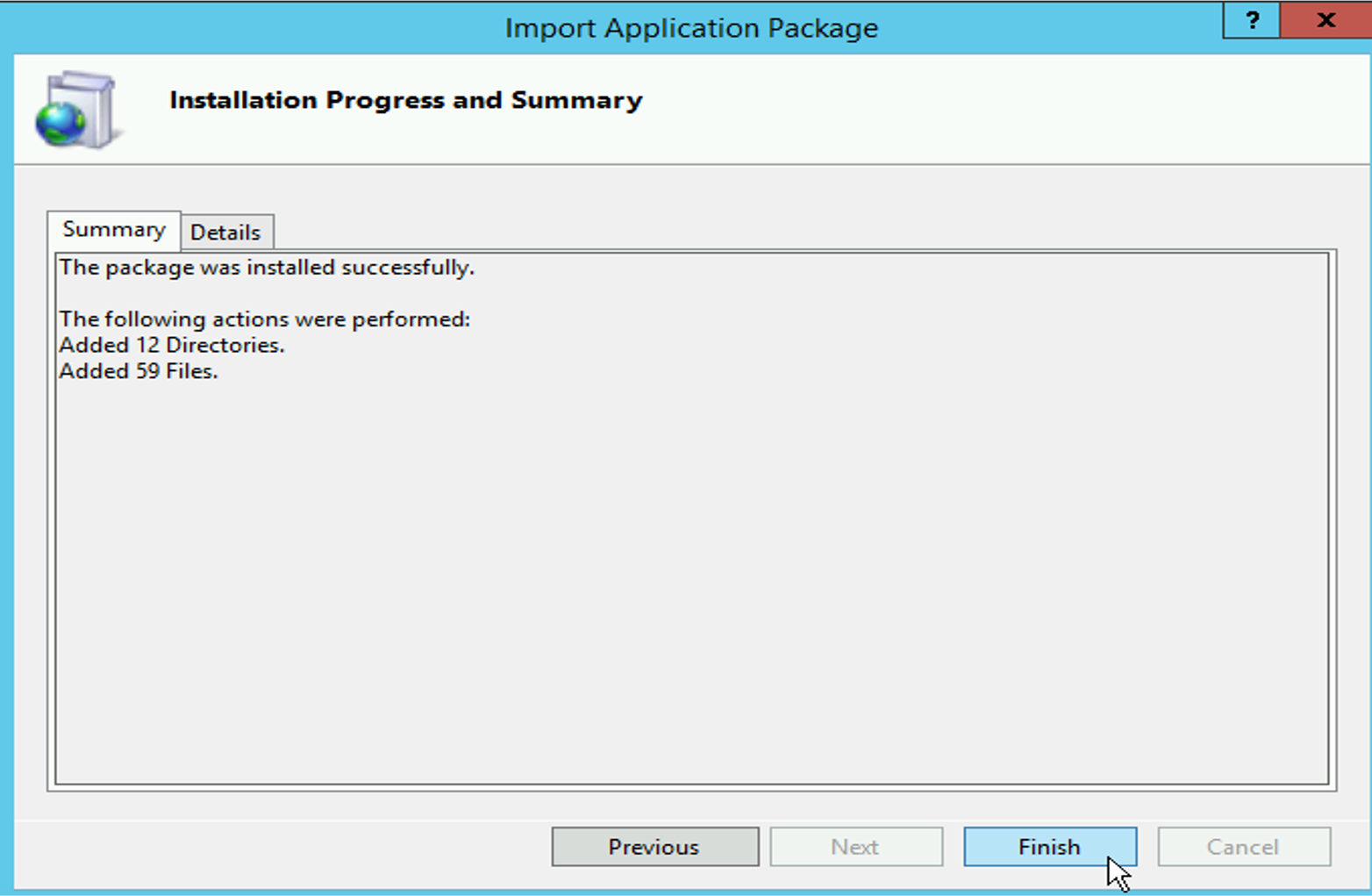Click the word "Directories" in the summary
Screen dimensions: 1372x896
click(225, 346)
